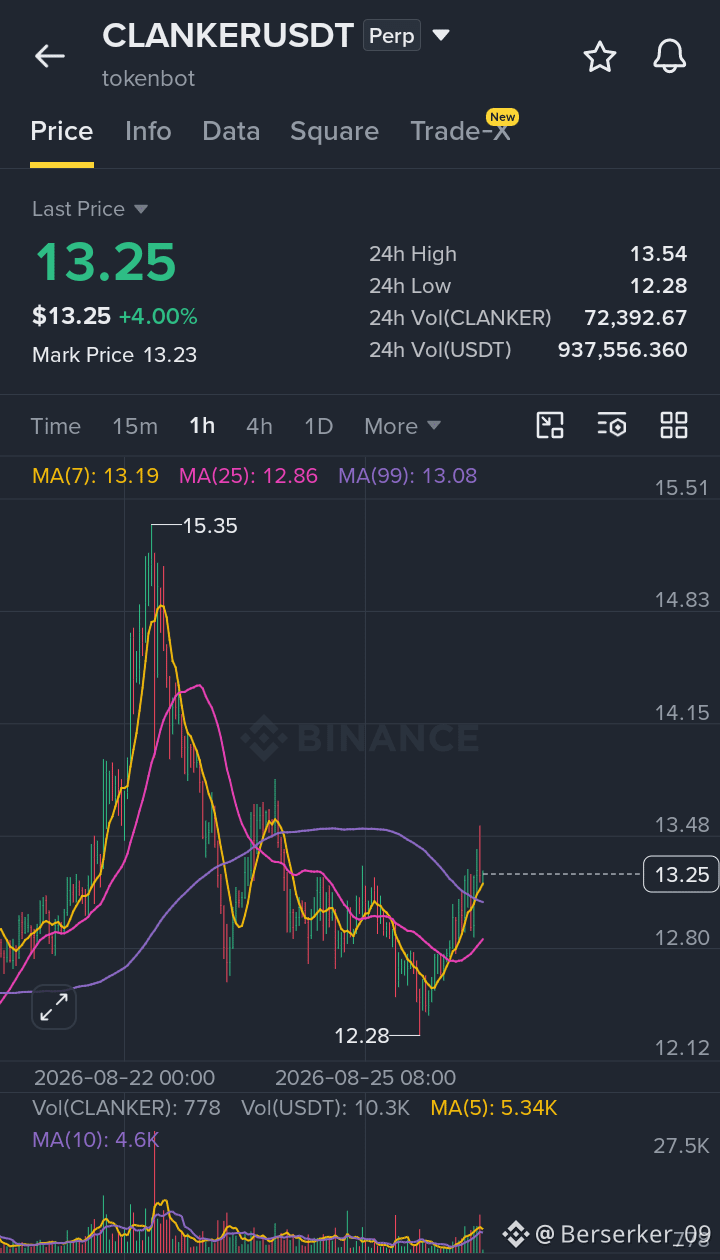
Task: Tap the 15.35 high price marker
Action: [210, 526]
